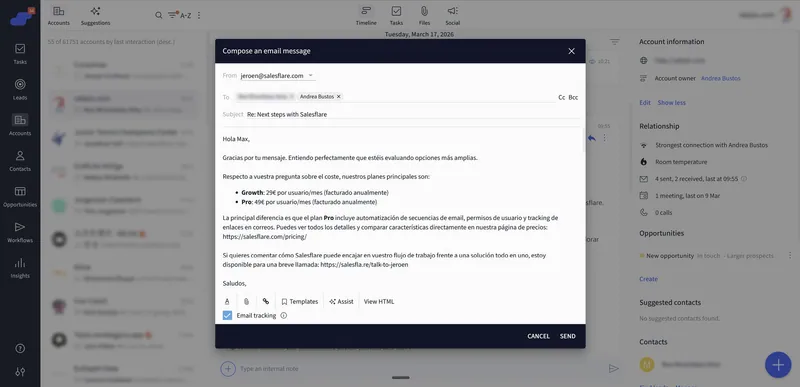Remove Andrea Bustos from recipients
This screenshot has height=387, width=800.
(x=338, y=96)
